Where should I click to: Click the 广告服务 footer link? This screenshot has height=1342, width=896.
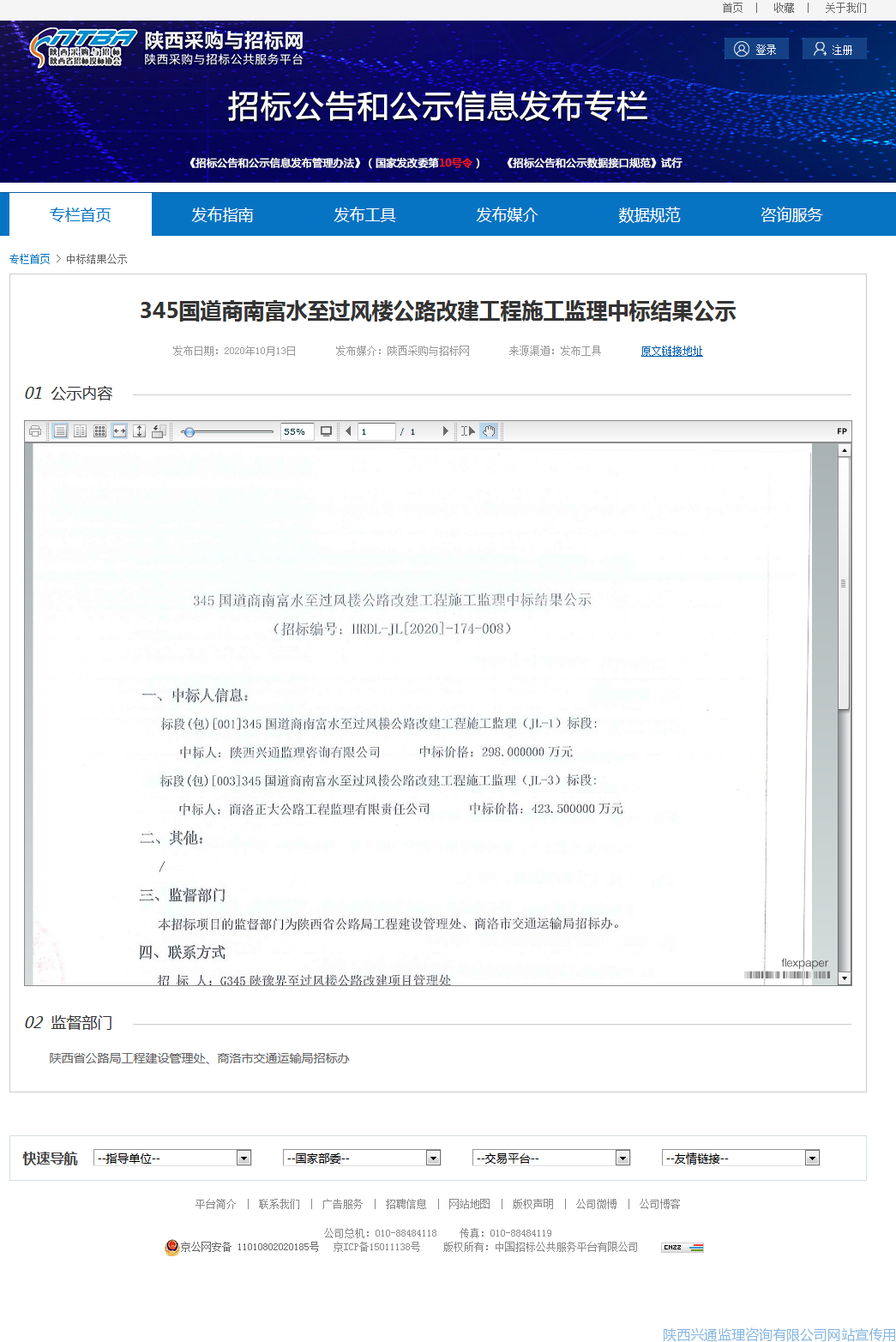343,1204
